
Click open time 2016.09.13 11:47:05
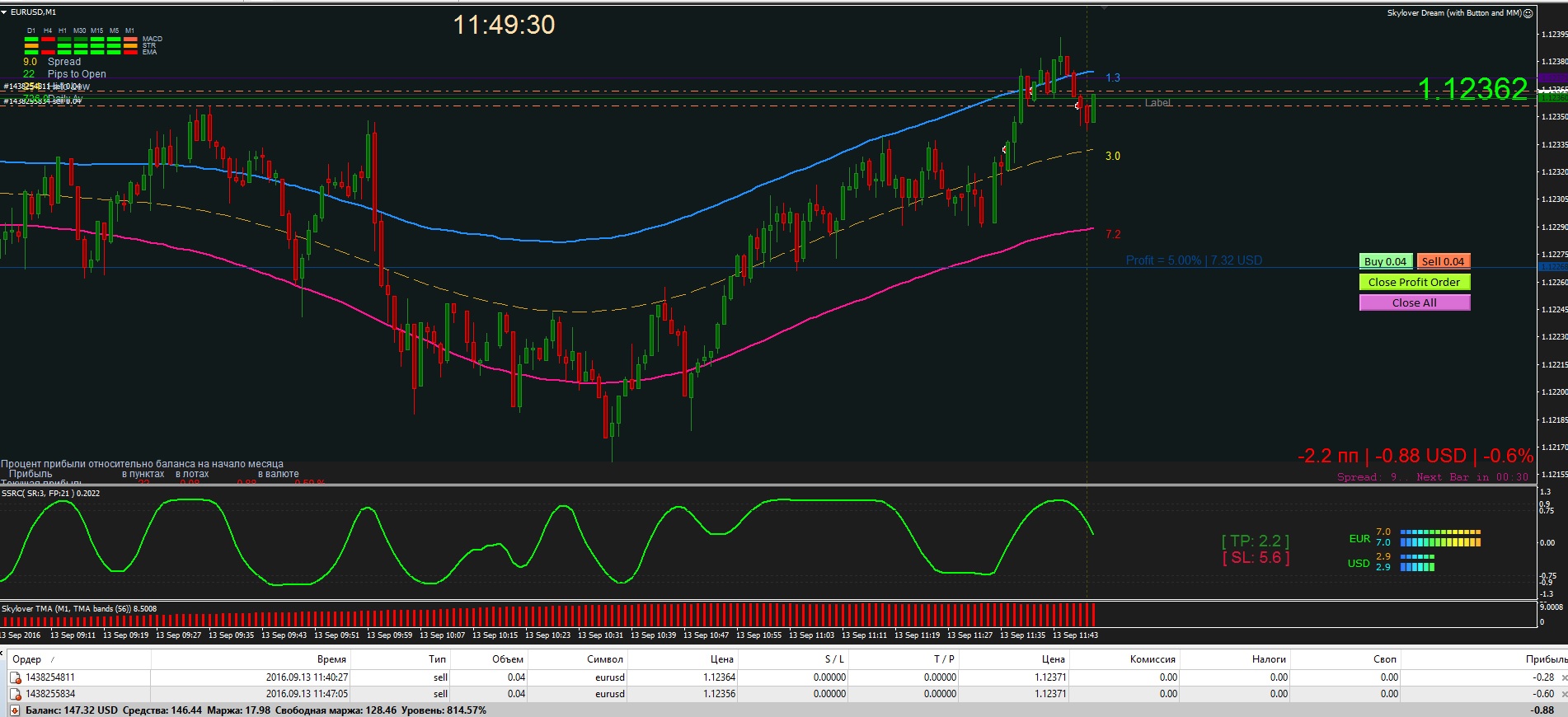point(307,694)
